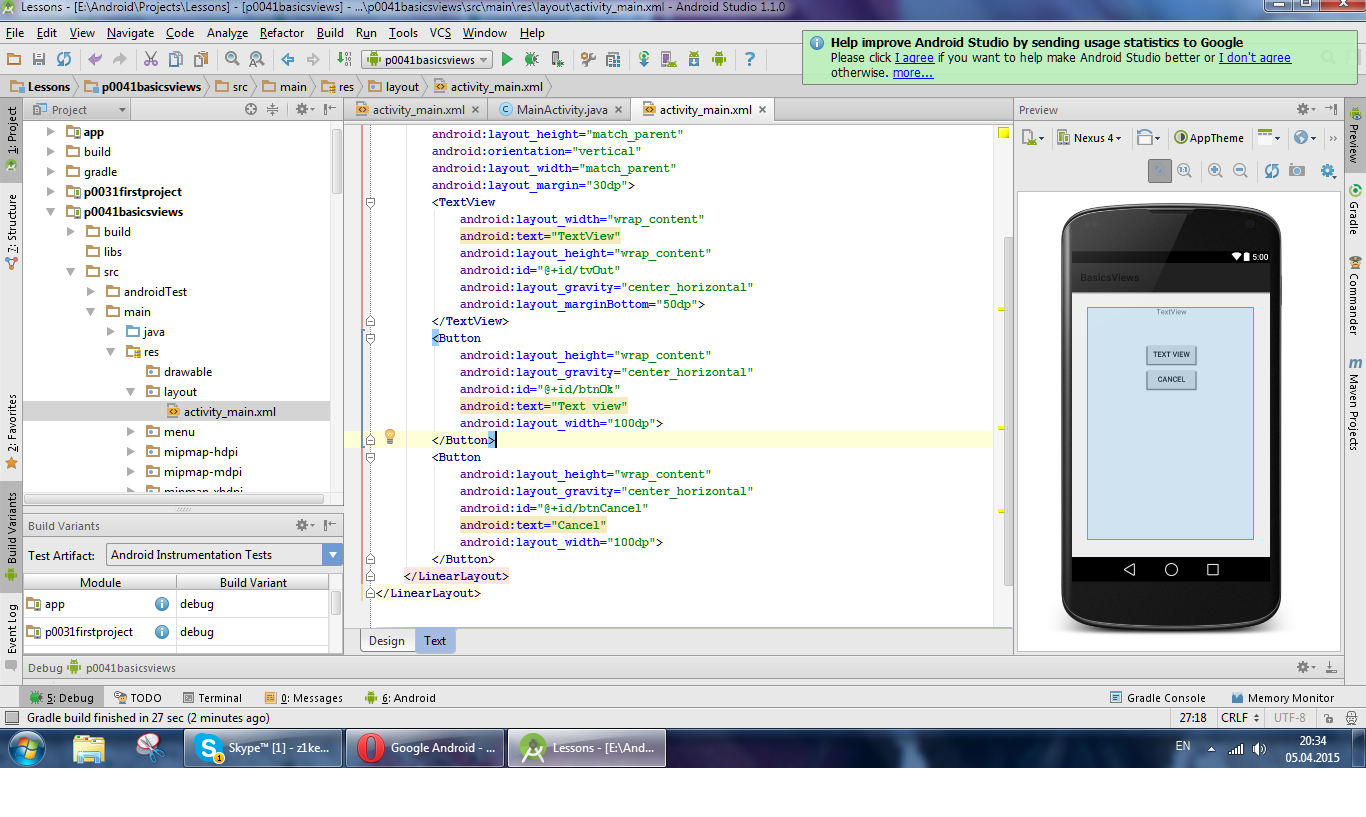Viewport: 1366px width, 817px height.
Task: Synchronize files using the toolbar refresh icon
Action: (x=64, y=59)
